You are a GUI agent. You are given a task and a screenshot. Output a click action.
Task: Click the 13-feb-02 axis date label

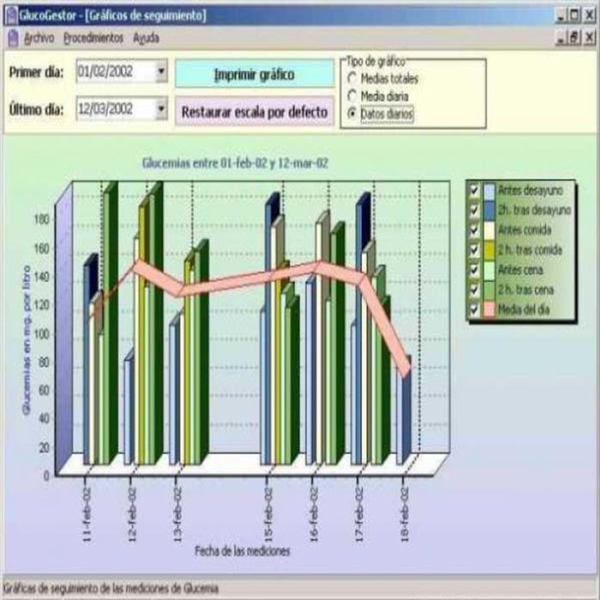(178, 515)
